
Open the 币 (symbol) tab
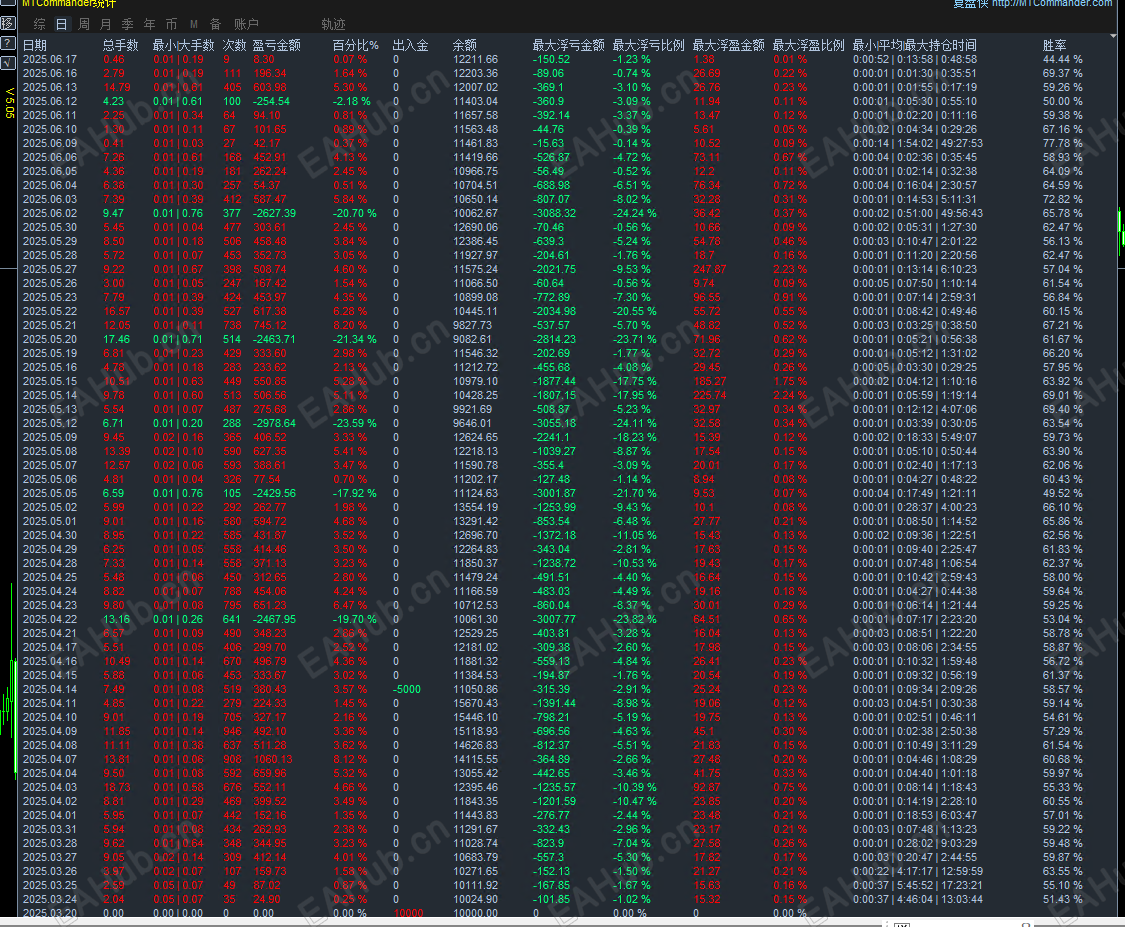[171, 24]
